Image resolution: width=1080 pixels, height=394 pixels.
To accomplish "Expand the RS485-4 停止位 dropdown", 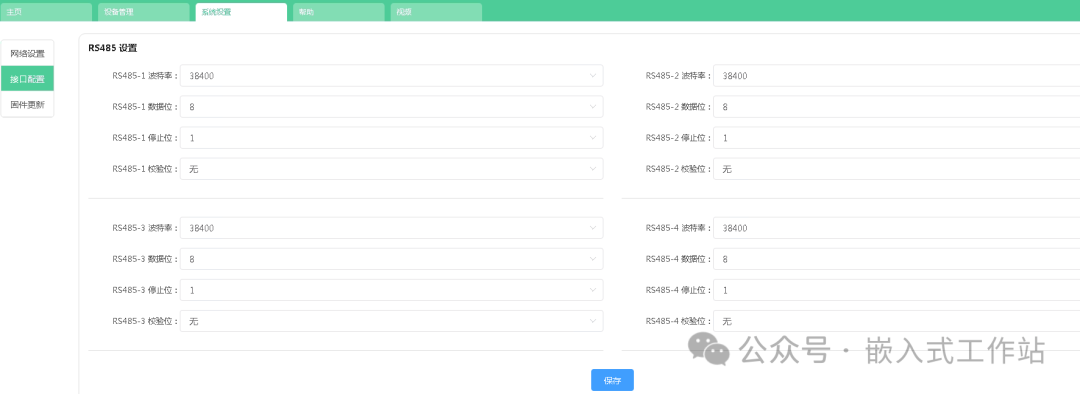I will (x=897, y=290).
